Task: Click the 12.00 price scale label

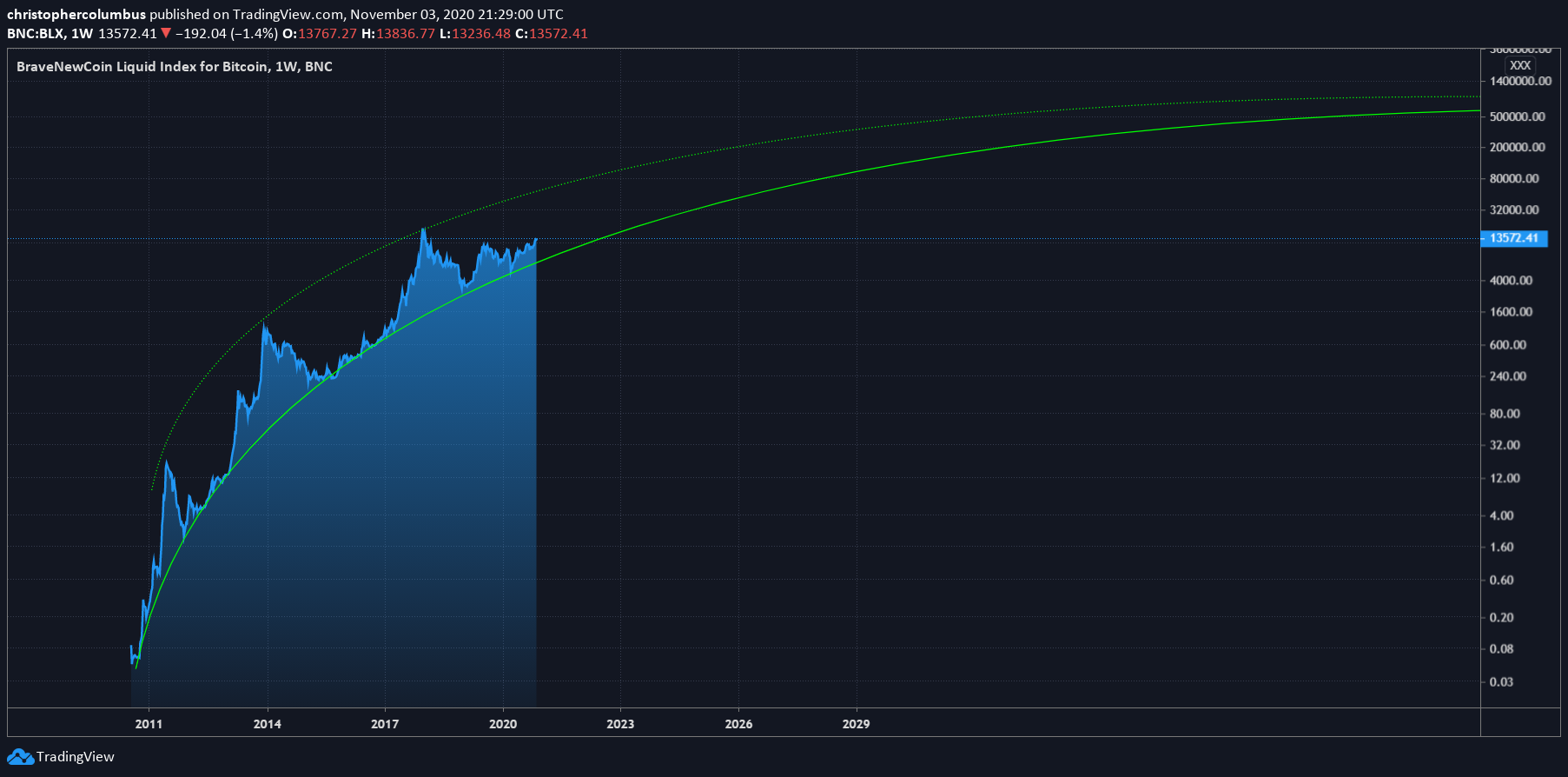Action: [1505, 478]
